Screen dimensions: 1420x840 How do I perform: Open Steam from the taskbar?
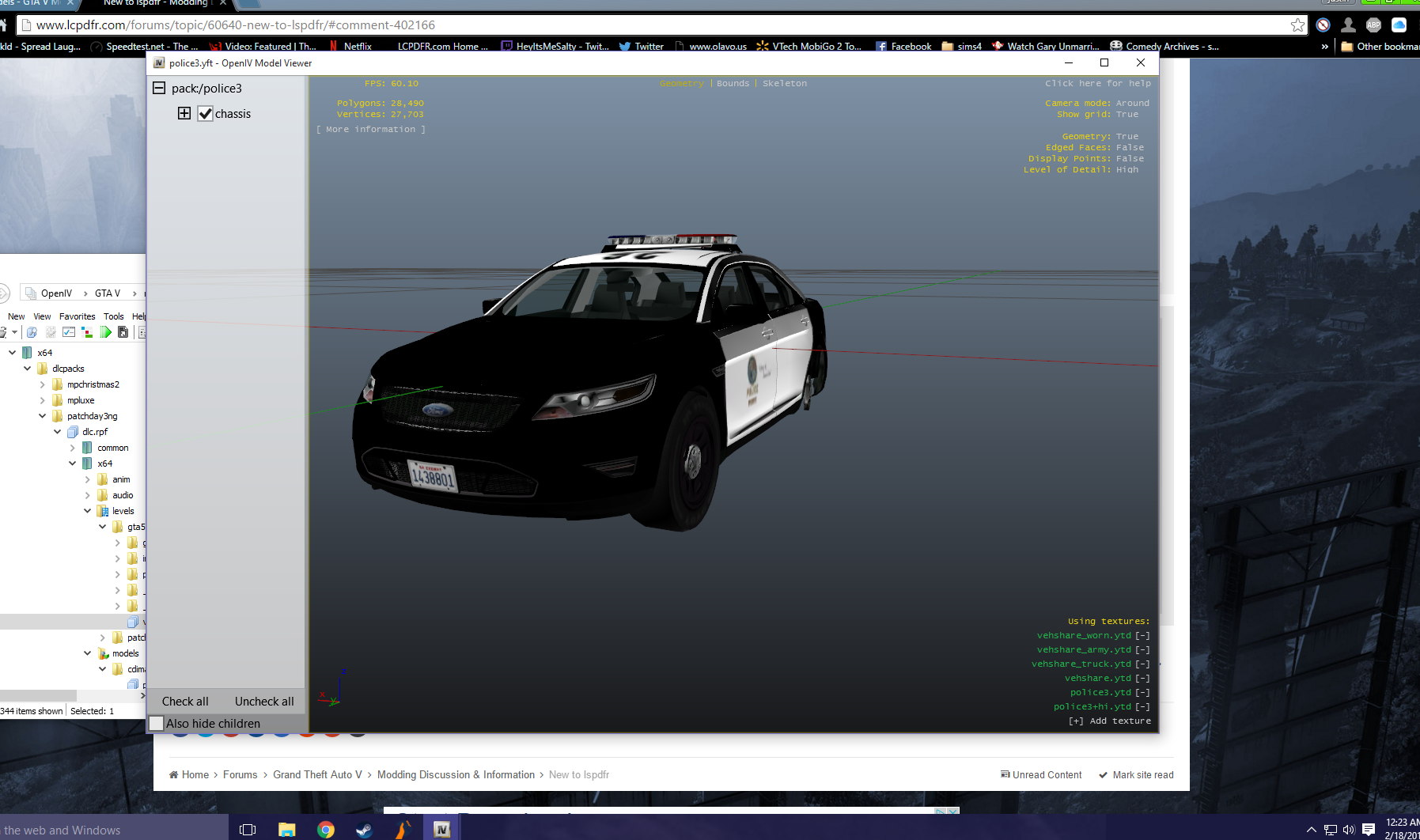point(364,829)
